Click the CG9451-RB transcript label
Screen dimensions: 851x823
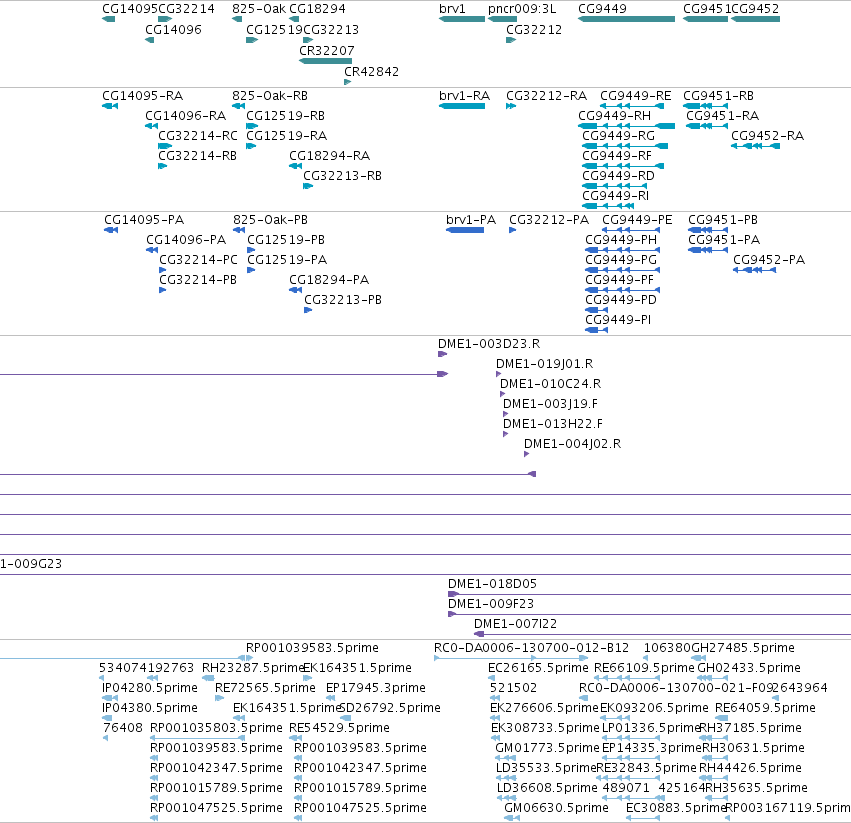(719, 96)
